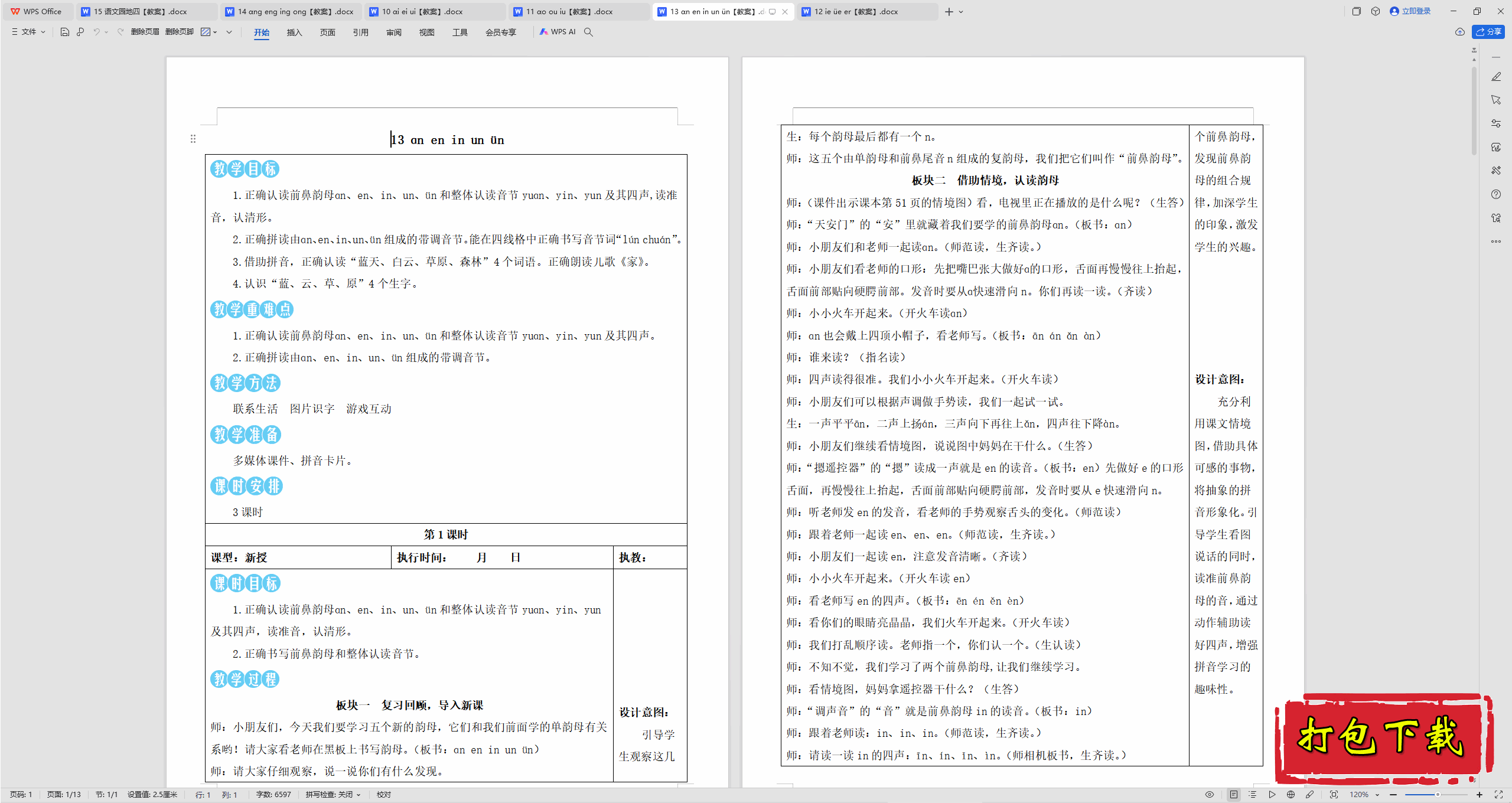The width and height of the screenshot is (1512, 803).
Task: Open the 开始 ribbon tab
Action: (262, 32)
